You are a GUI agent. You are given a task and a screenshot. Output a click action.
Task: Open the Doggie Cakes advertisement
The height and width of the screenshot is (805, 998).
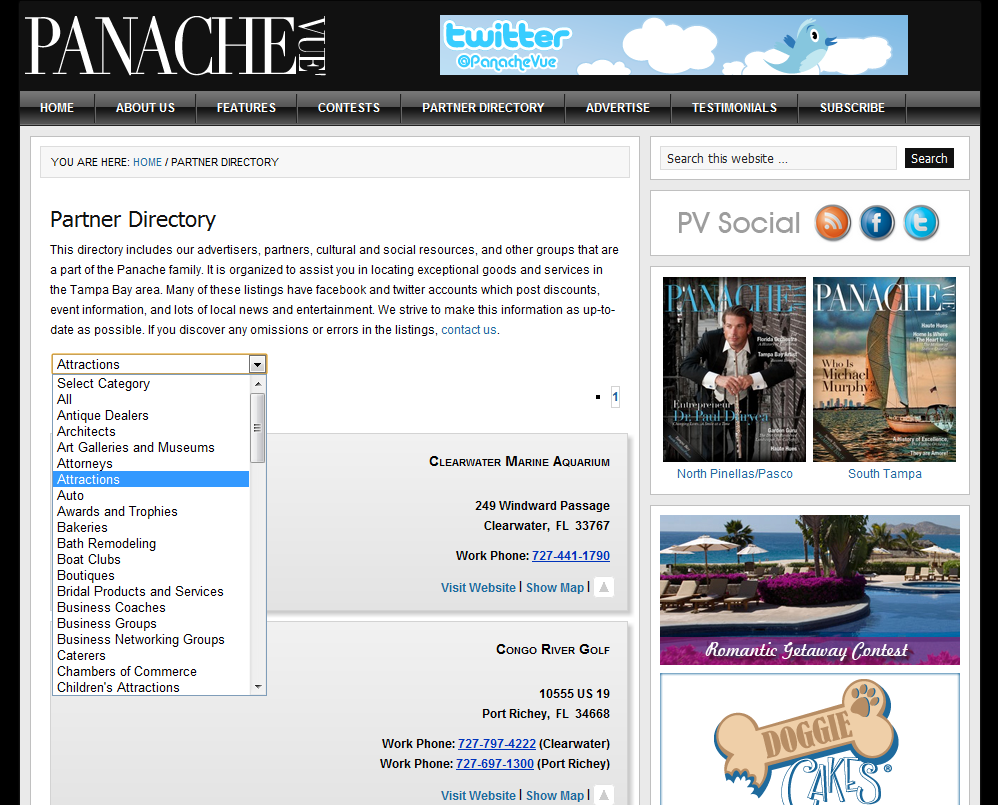pyautogui.click(x=810, y=740)
